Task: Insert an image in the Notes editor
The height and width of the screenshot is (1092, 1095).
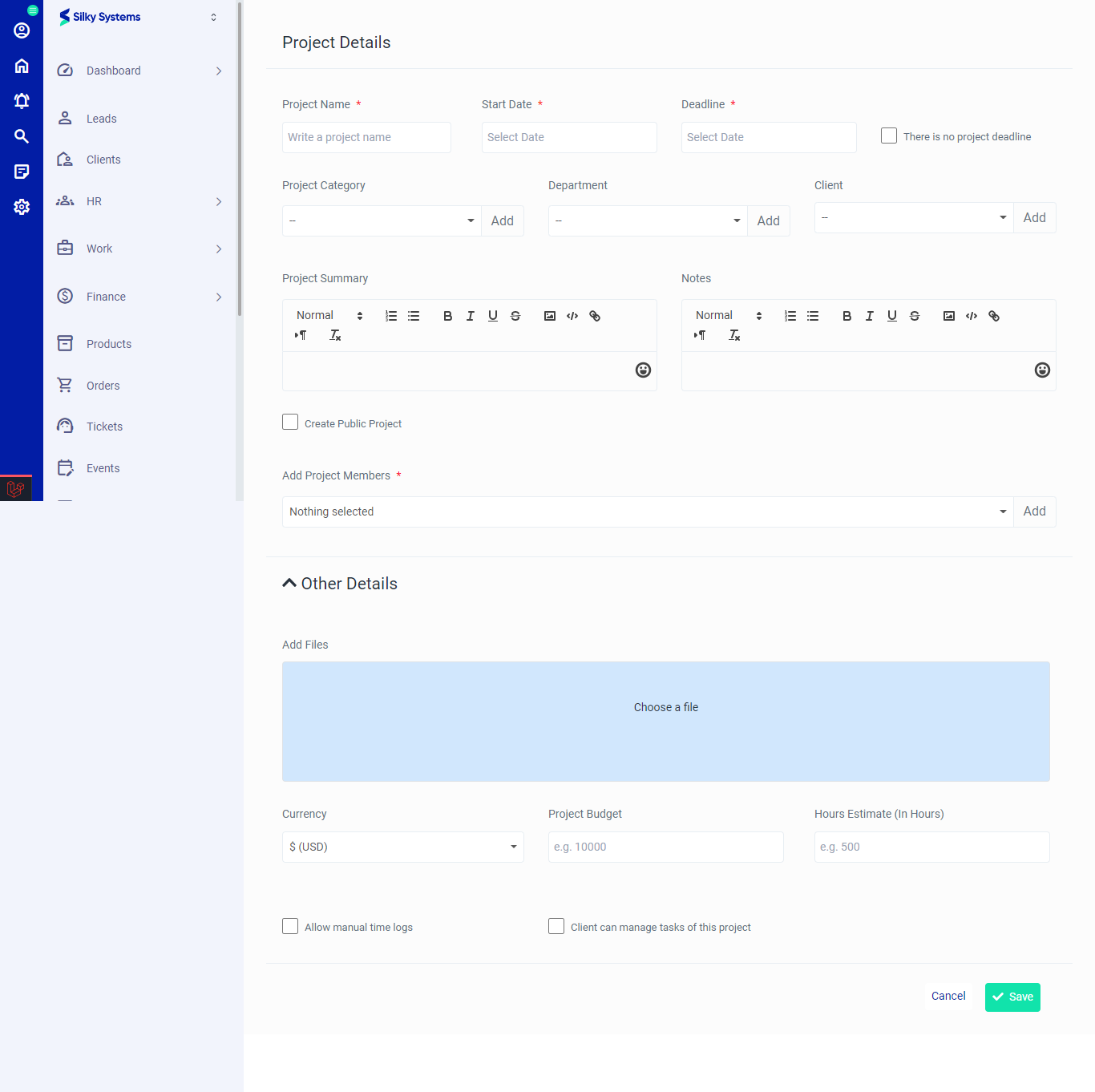Action: pos(948,315)
